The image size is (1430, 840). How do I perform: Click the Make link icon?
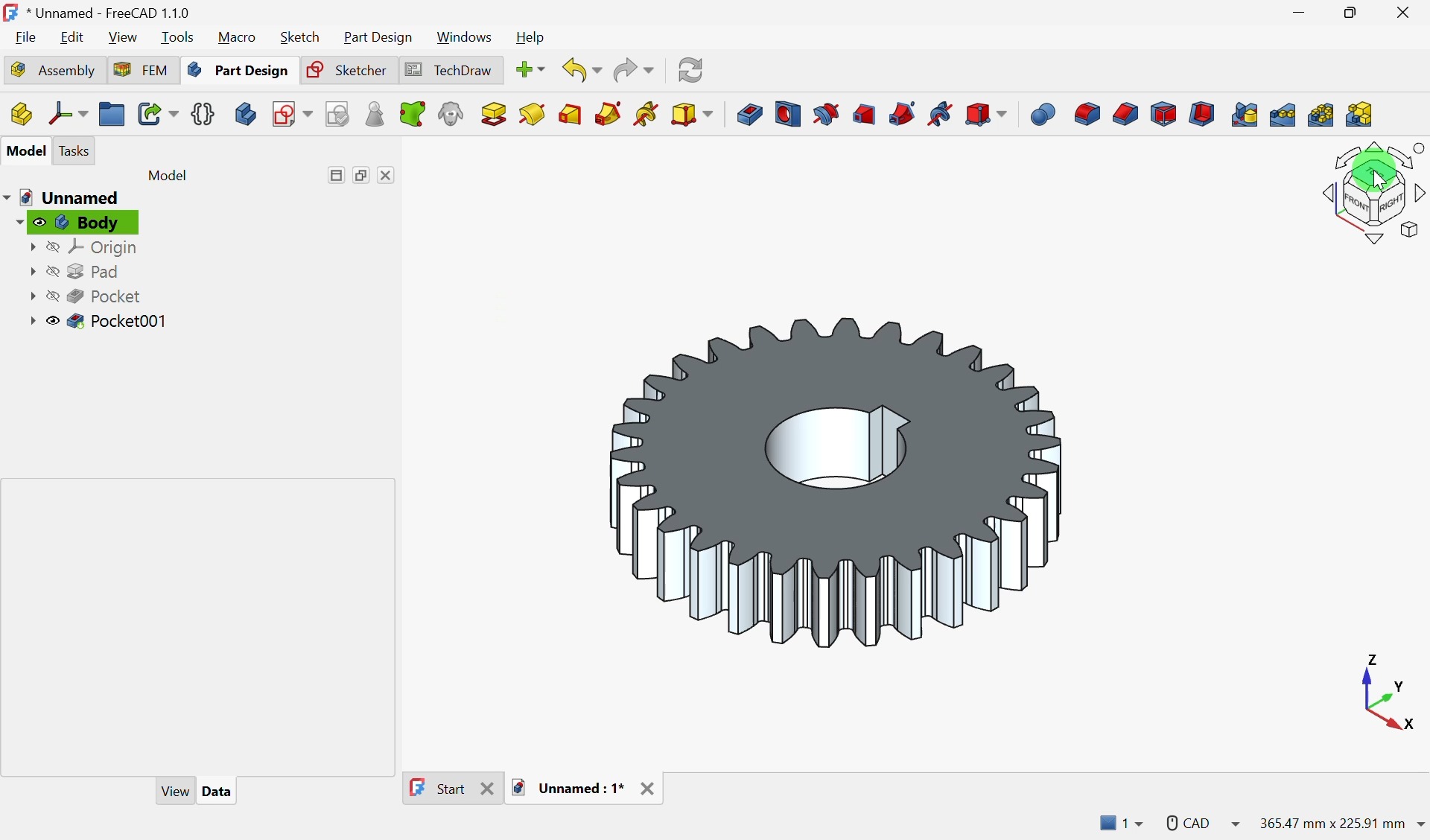click(x=151, y=115)
